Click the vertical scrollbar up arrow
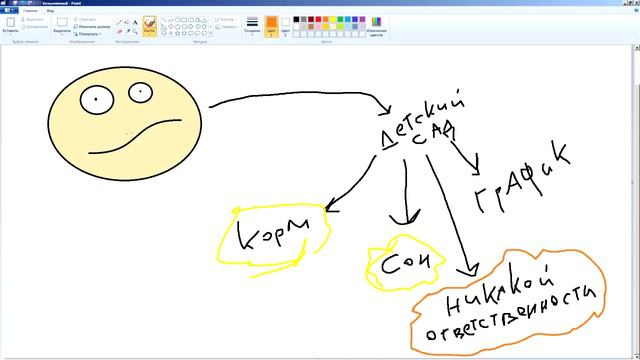 point(637,48)
